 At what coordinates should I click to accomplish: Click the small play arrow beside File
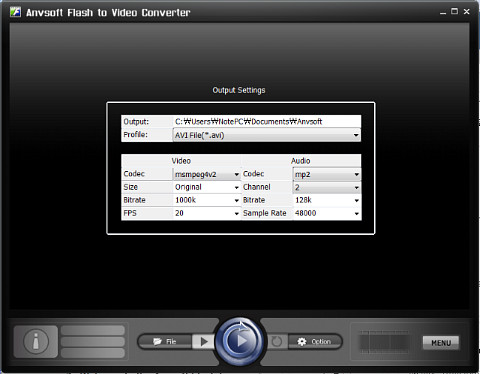(204, 341)
